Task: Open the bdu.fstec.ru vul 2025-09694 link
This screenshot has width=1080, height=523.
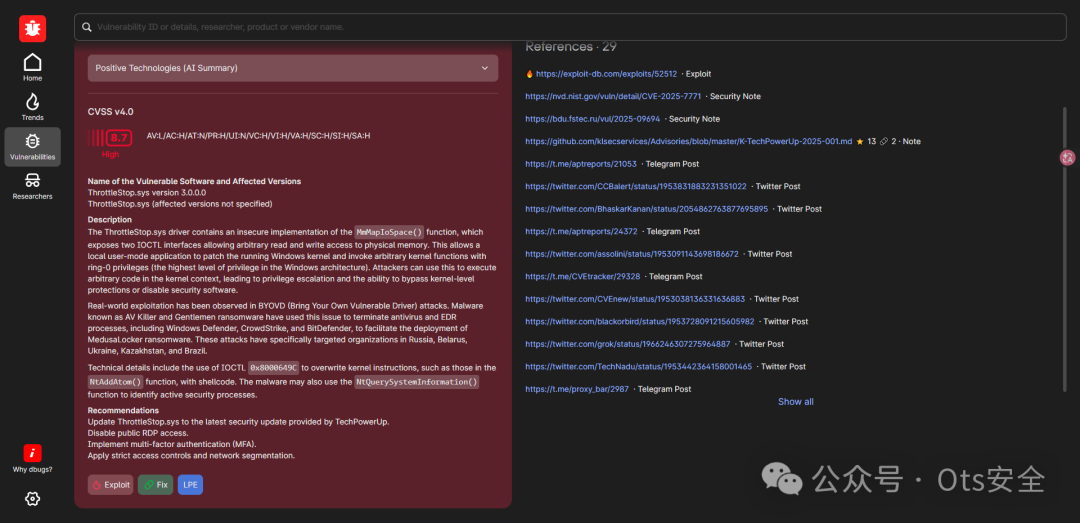Action: coord(592,119)
